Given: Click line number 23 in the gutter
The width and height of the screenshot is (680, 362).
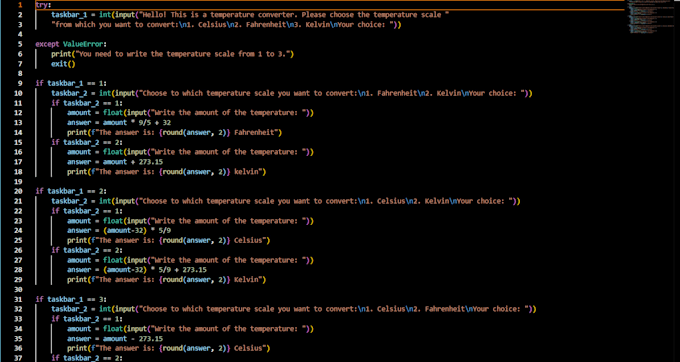Looking at the screenshot, I should (x=19, y=221).
